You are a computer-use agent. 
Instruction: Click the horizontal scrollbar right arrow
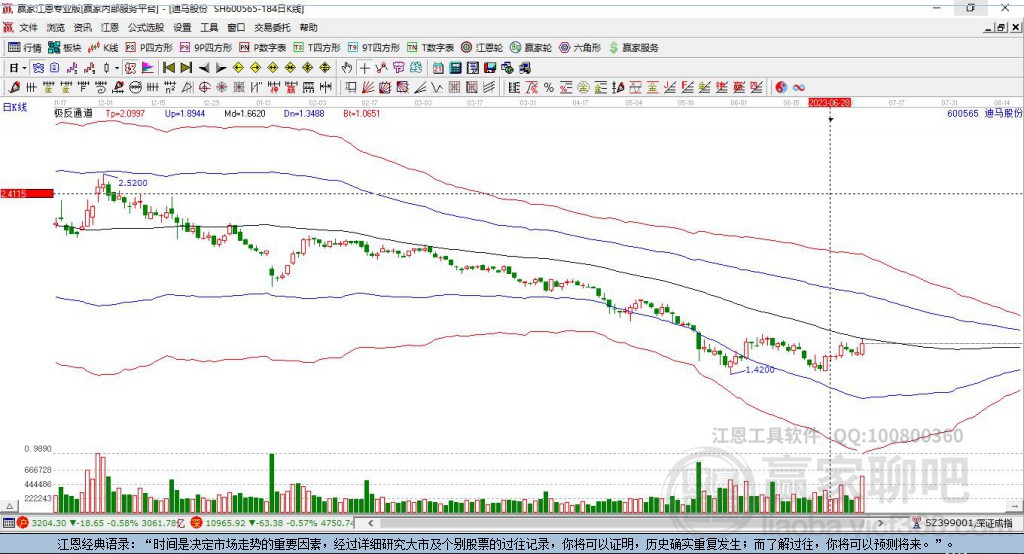pos(880,523)
